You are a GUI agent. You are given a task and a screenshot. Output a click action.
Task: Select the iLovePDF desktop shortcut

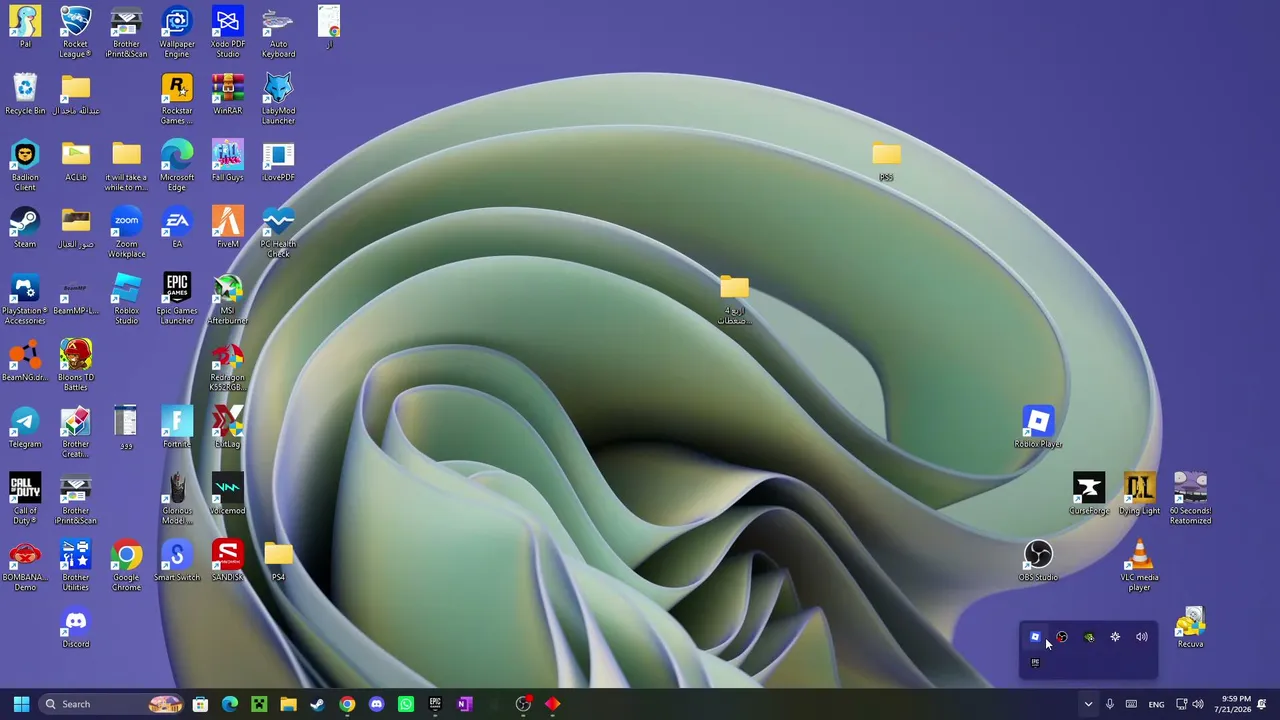click(x=278, y=161)
